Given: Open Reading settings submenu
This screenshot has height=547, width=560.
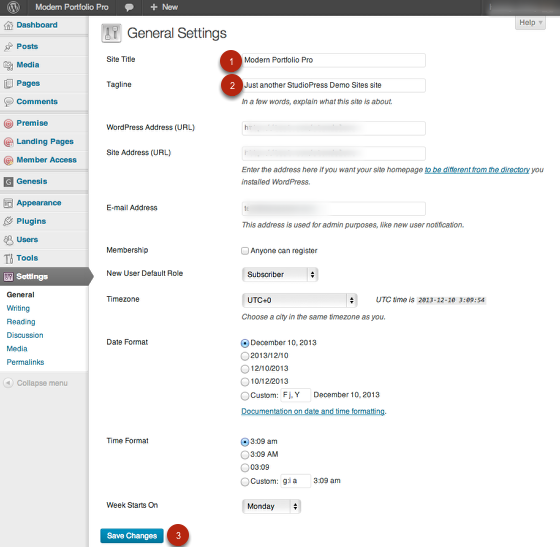Looking at the screenshot, I should coord(21,322).
